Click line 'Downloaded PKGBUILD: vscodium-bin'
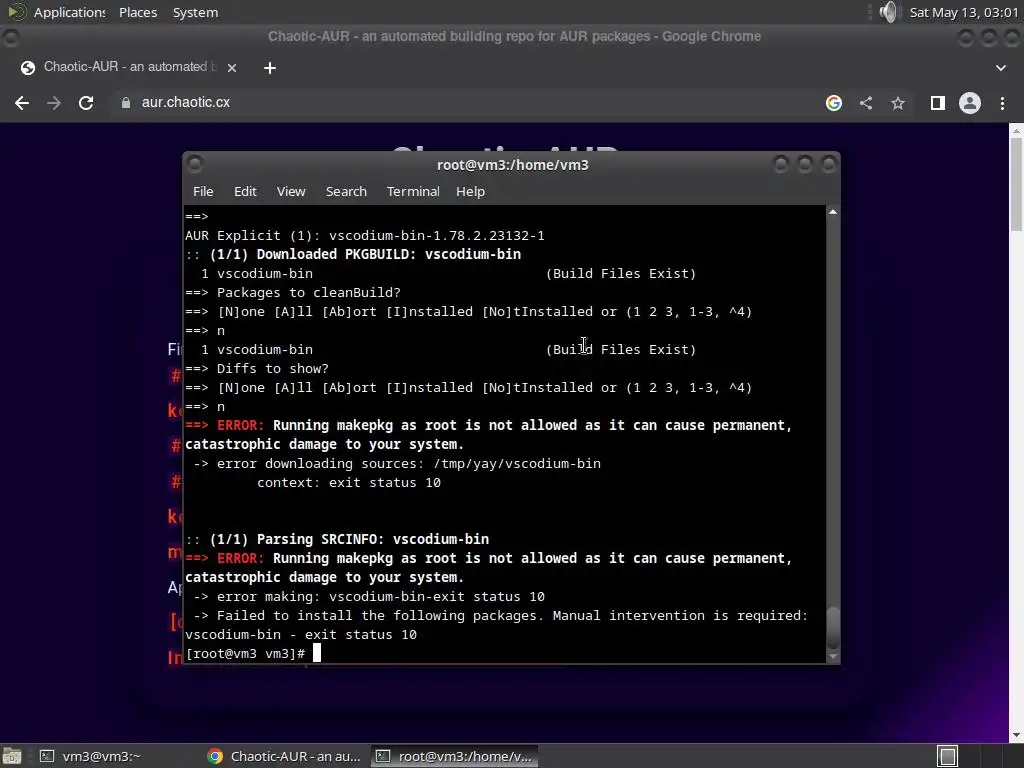1024x768 pixels. click(389, 255)
